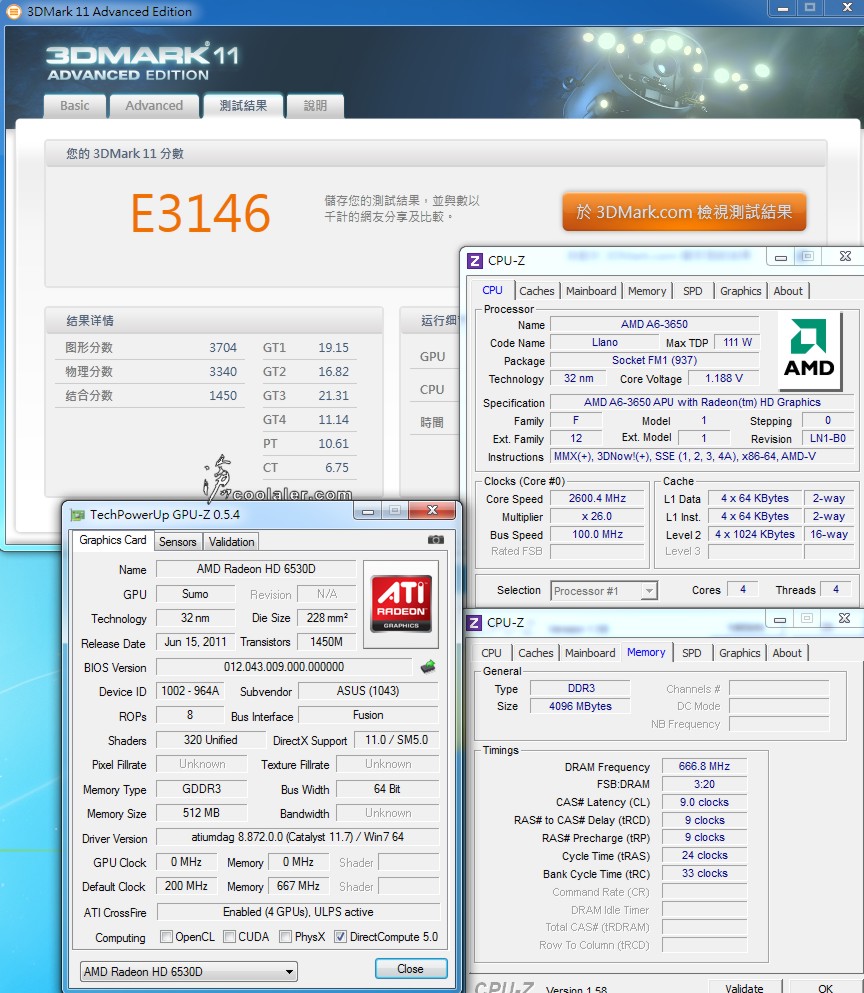Switch to the Sensors tab in GPU-Z
Viewport: 864px width, 993px height.
point(177,541)
